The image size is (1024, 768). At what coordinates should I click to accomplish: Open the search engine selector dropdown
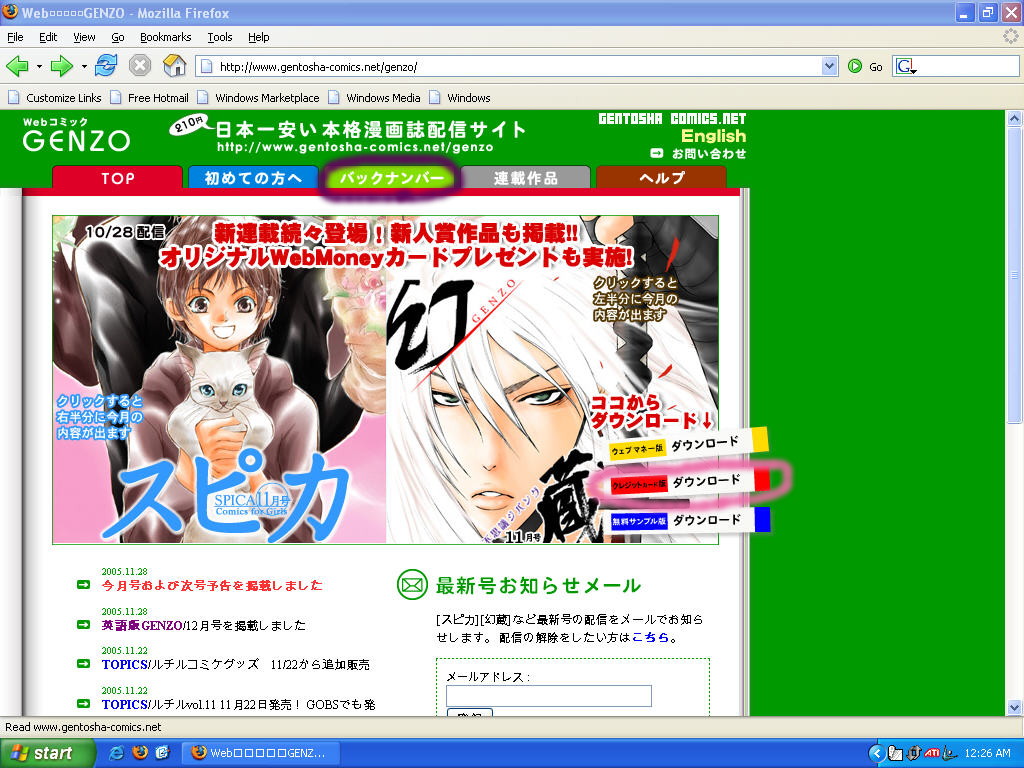(x=907, y=67)
